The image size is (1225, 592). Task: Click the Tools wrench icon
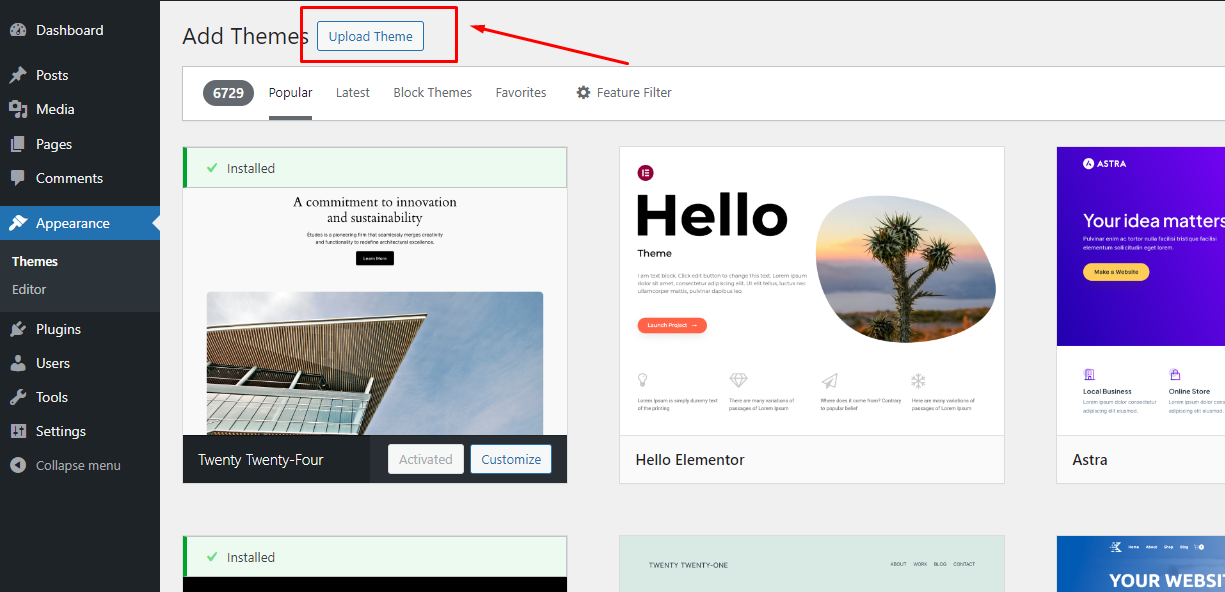(18, 397)
